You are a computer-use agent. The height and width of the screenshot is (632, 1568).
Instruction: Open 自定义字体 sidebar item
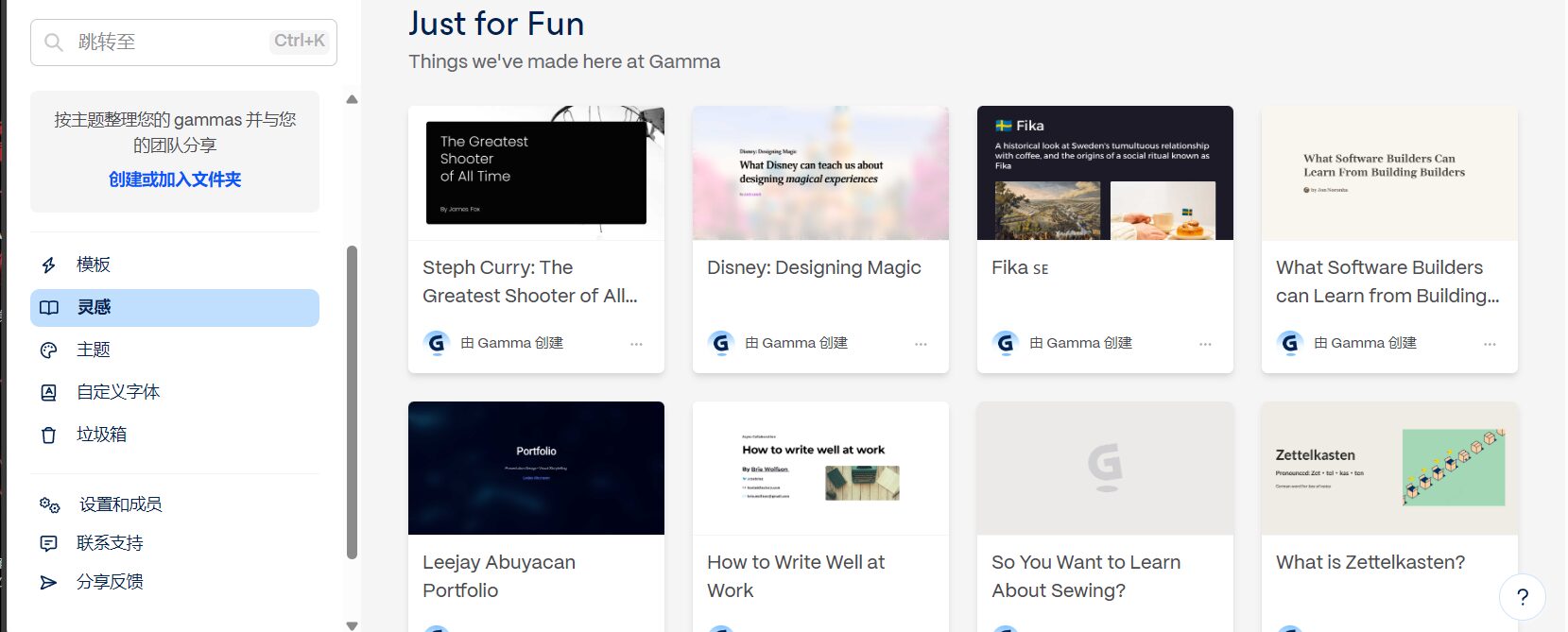point(175,393)
